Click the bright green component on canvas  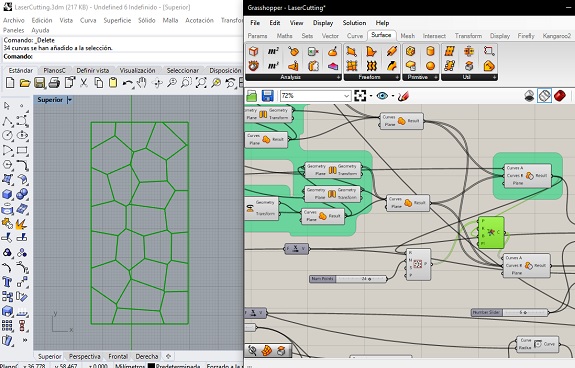[x=491, y=233]
